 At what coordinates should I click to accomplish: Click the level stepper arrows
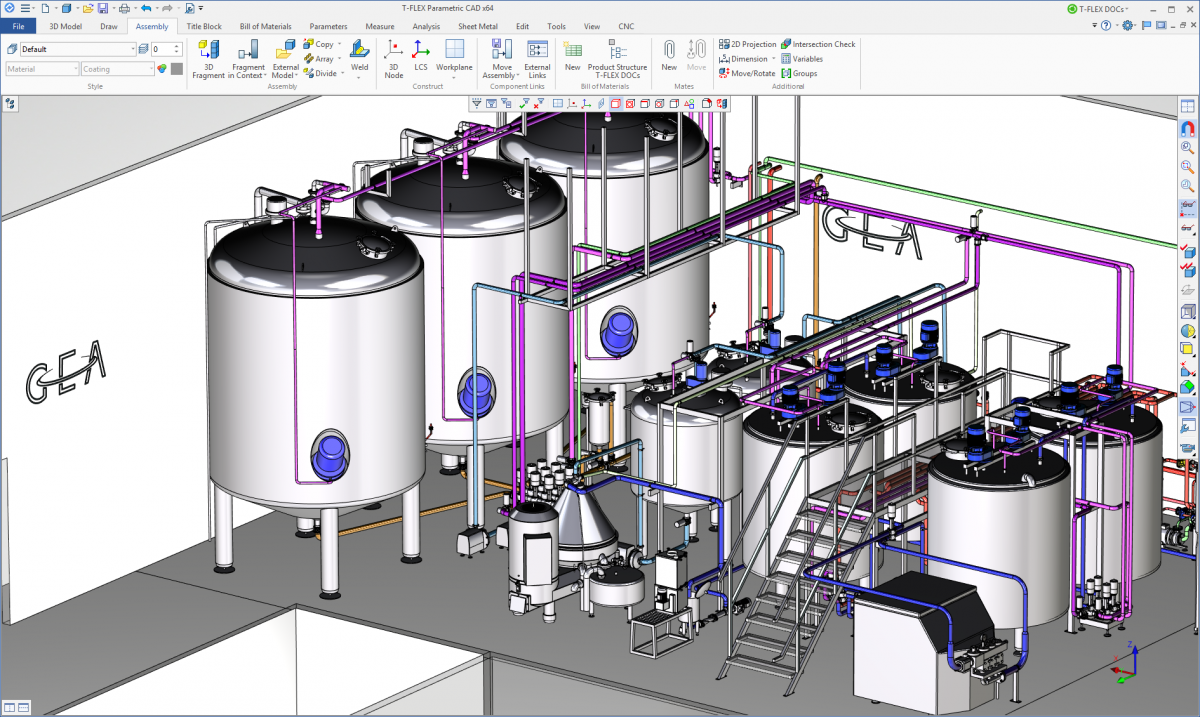(x=178, y=48)
